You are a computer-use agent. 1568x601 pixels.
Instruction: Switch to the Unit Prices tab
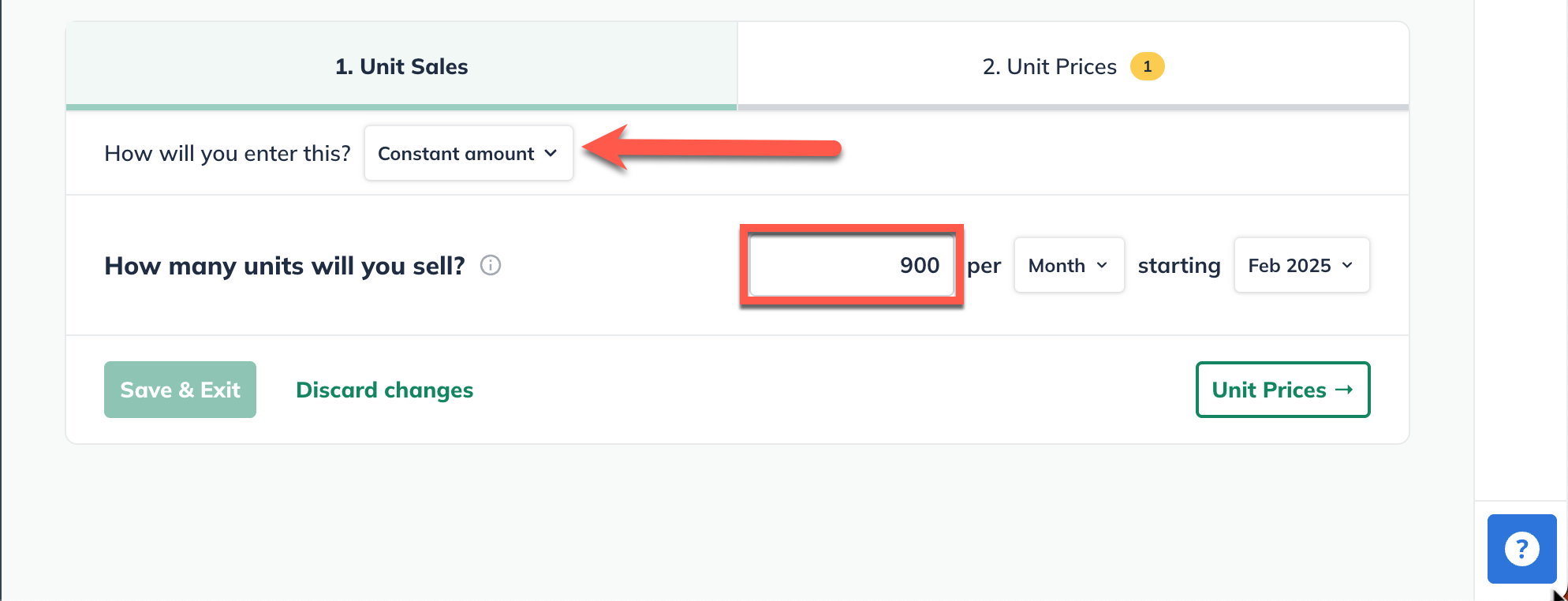1049,66
